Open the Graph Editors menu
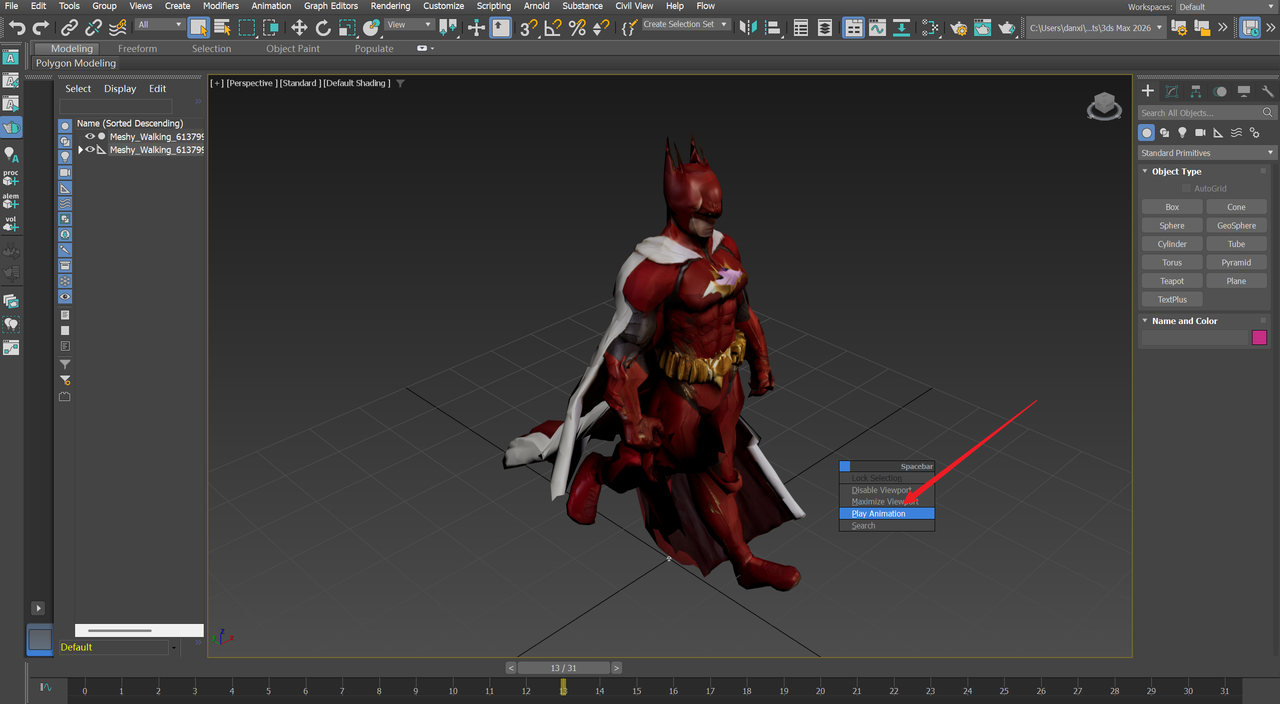This screenshot has height=704, width=1280. [331, 6]
